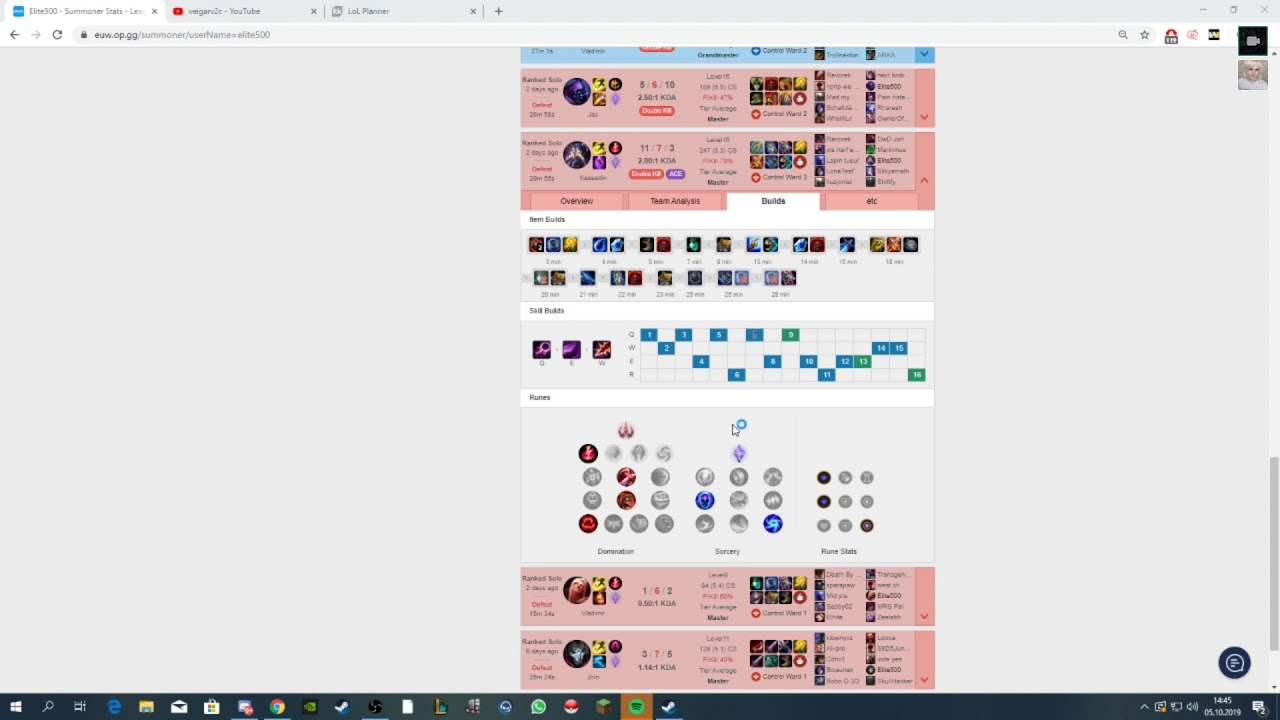
Task: Click the item icon purchased at 25 min
Action: click(695, 278)
